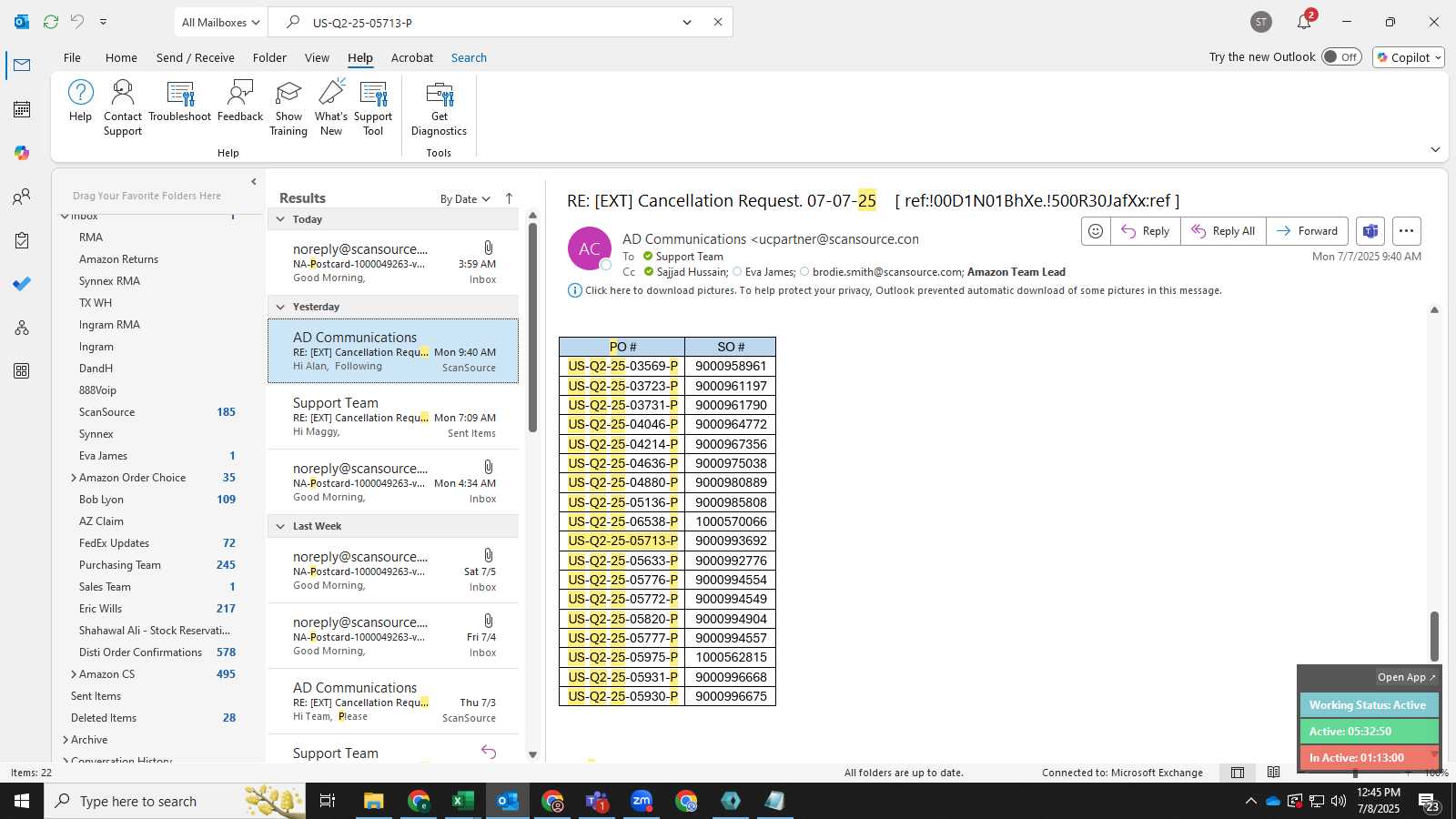The width and height of the screenshot is (1456, 819).
Task: Toggle Try the new Outlook switch
Action: [x=1341, y=56]
